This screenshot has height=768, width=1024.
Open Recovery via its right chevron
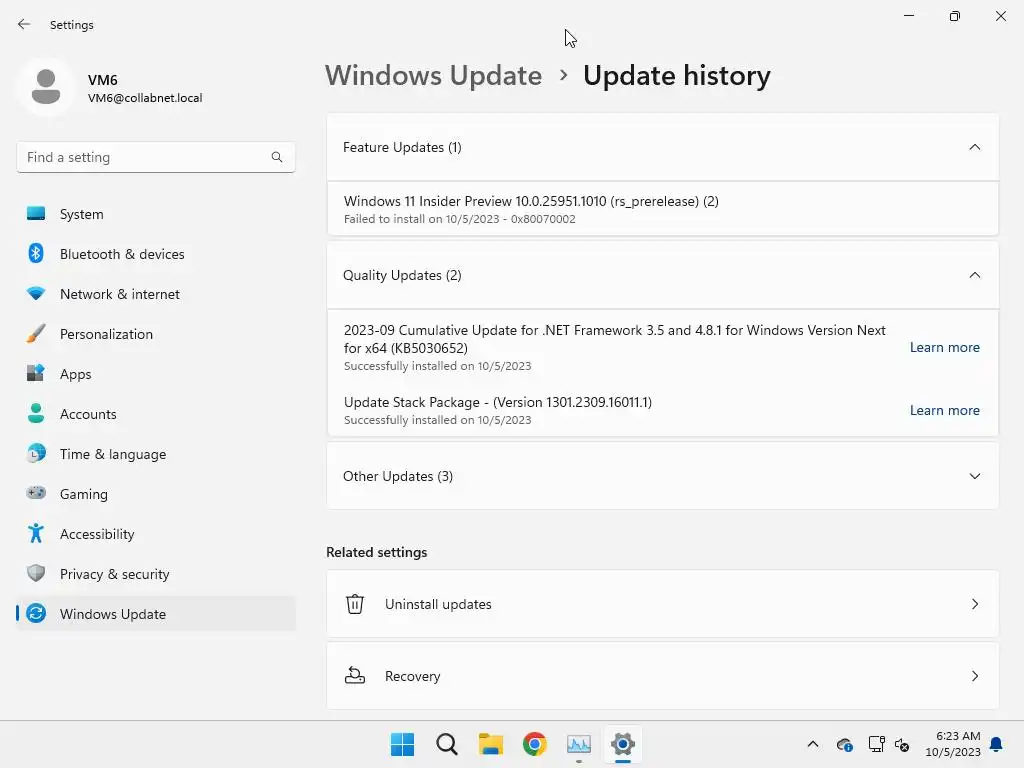[974, 676]
